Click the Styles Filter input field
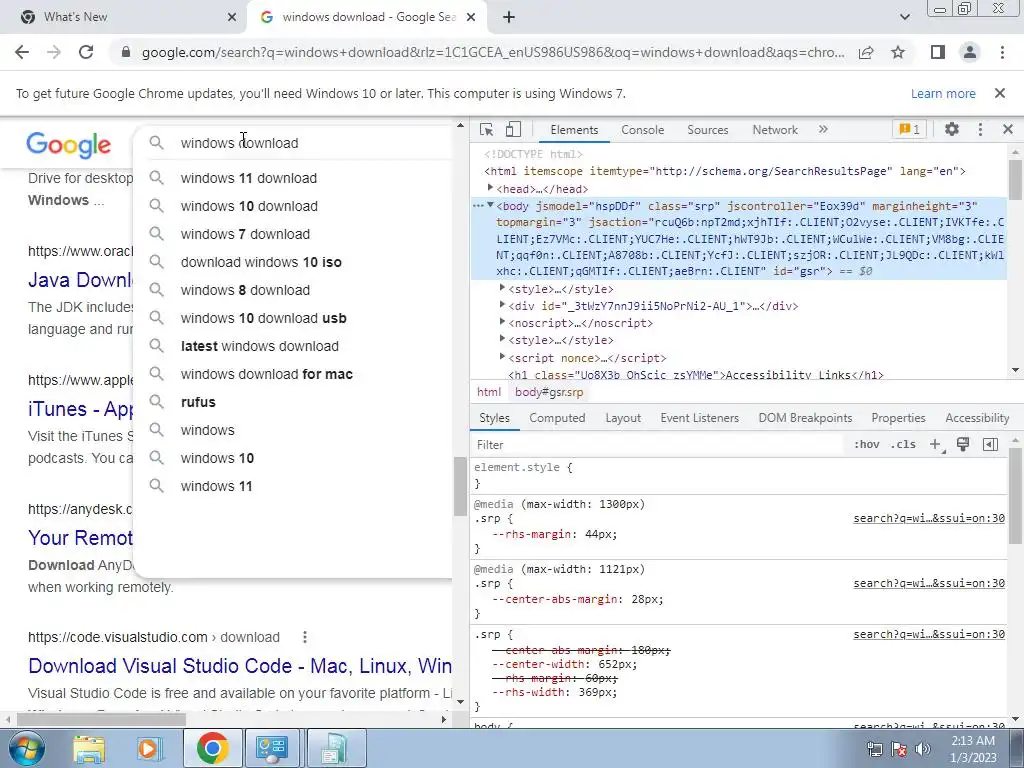1024x768 pixels. tap(658, 444)
